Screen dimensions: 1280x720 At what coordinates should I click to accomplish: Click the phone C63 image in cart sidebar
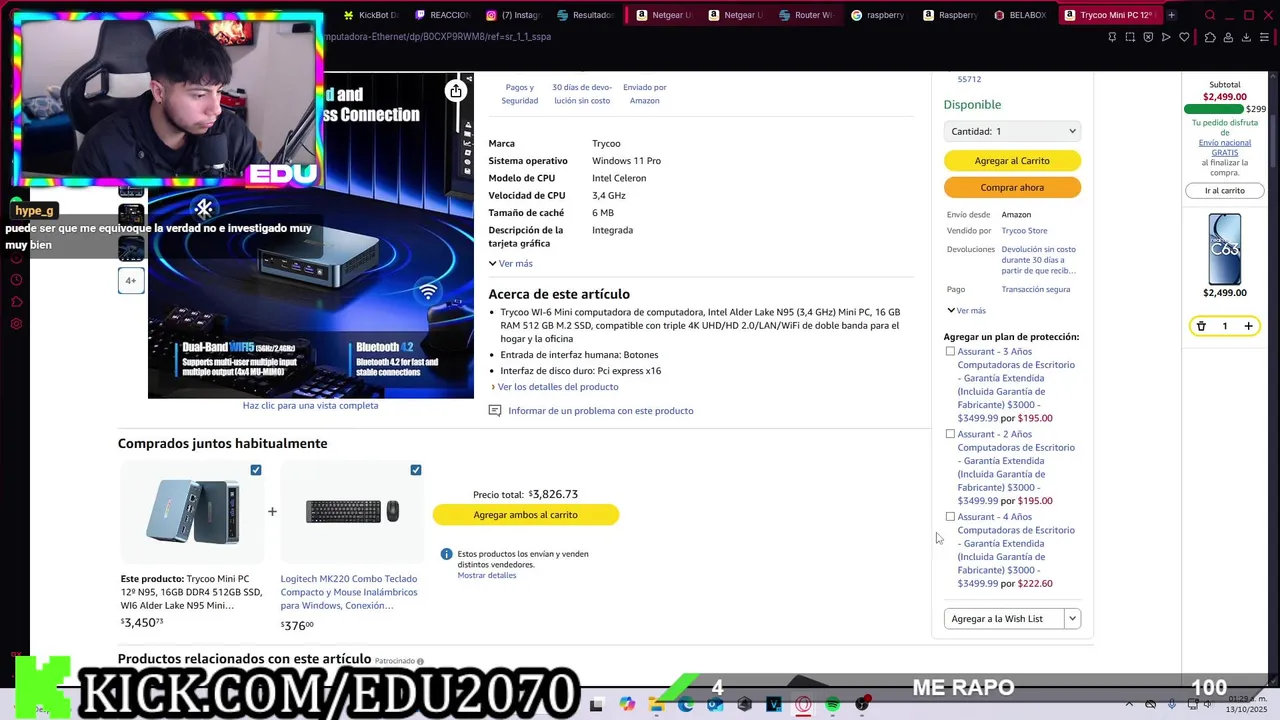coord(1225,249)
